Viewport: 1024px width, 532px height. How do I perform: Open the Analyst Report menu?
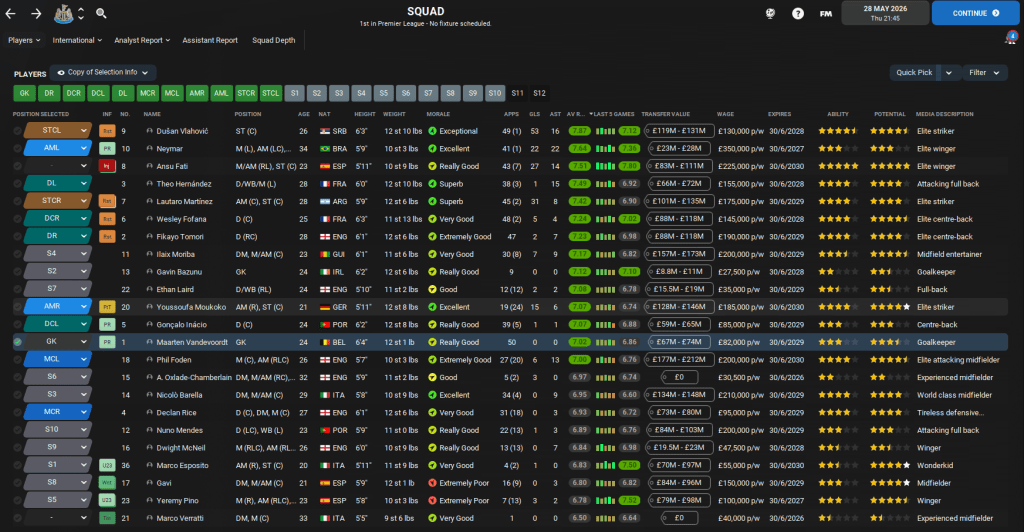[144, 41]
